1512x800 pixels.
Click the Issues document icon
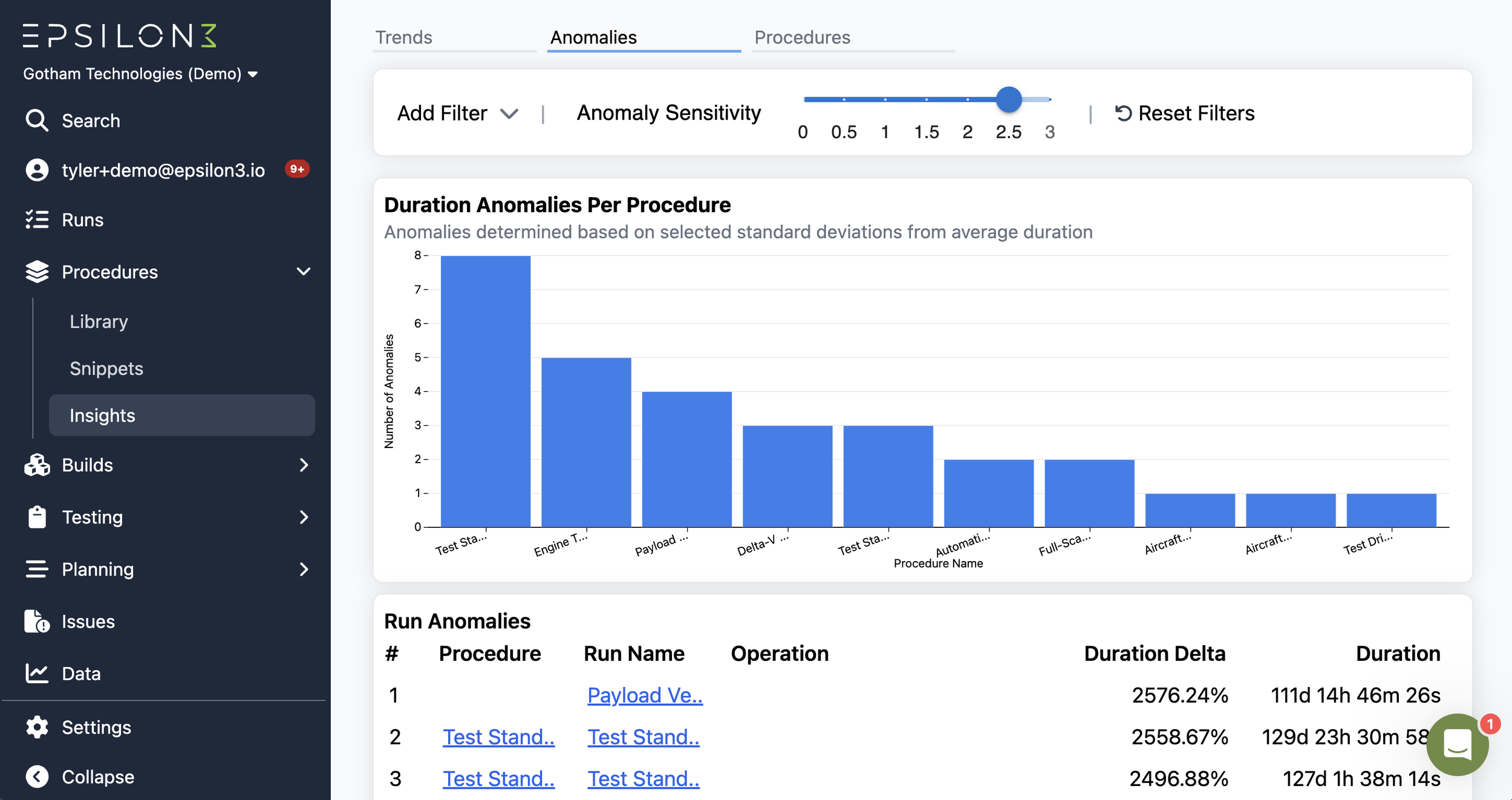[37, 621]
